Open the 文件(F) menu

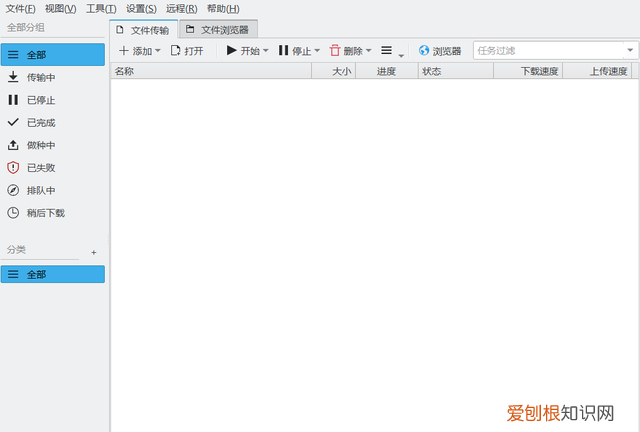(x=20, y=9)
